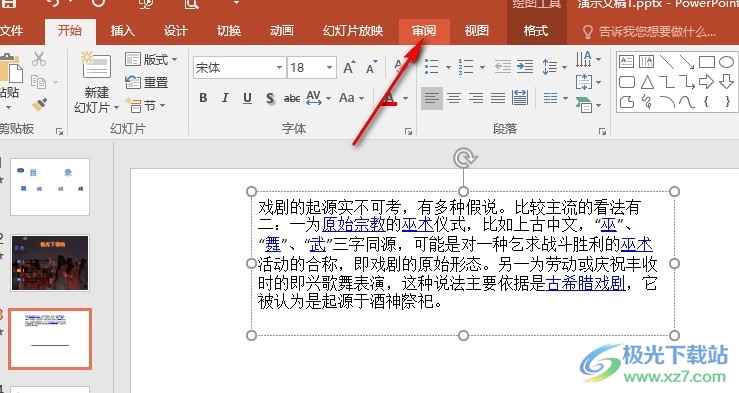This screenshot has height=393, width=739.
Task: Click the 告诉我您想要做什么 search box
Action: click(x=649, y=32)
